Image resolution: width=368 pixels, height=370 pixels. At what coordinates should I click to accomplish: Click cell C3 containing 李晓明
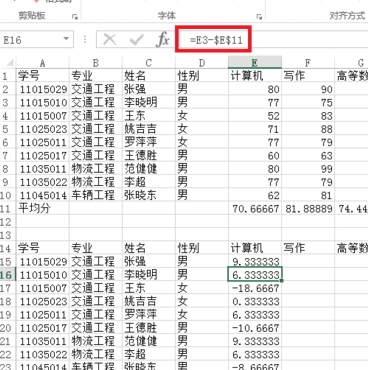tap(149, 102)
